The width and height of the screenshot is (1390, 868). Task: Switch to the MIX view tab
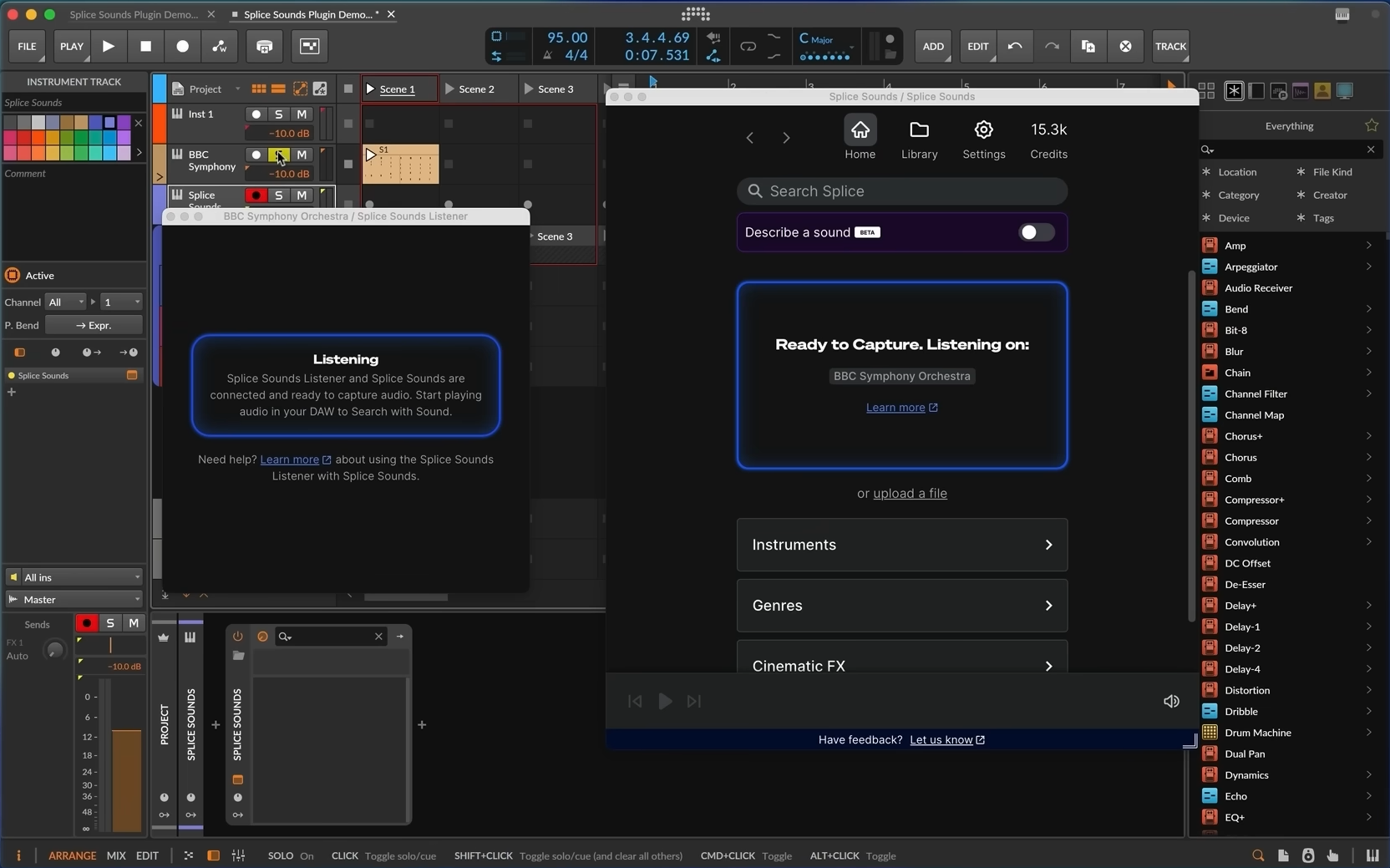116,855
